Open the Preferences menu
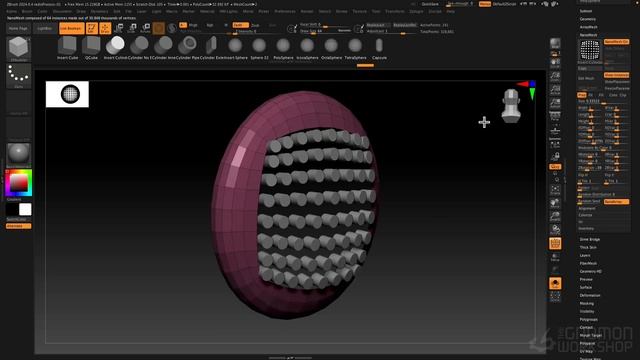The width and height of the screenshot is (640, 360). (285, 11)
